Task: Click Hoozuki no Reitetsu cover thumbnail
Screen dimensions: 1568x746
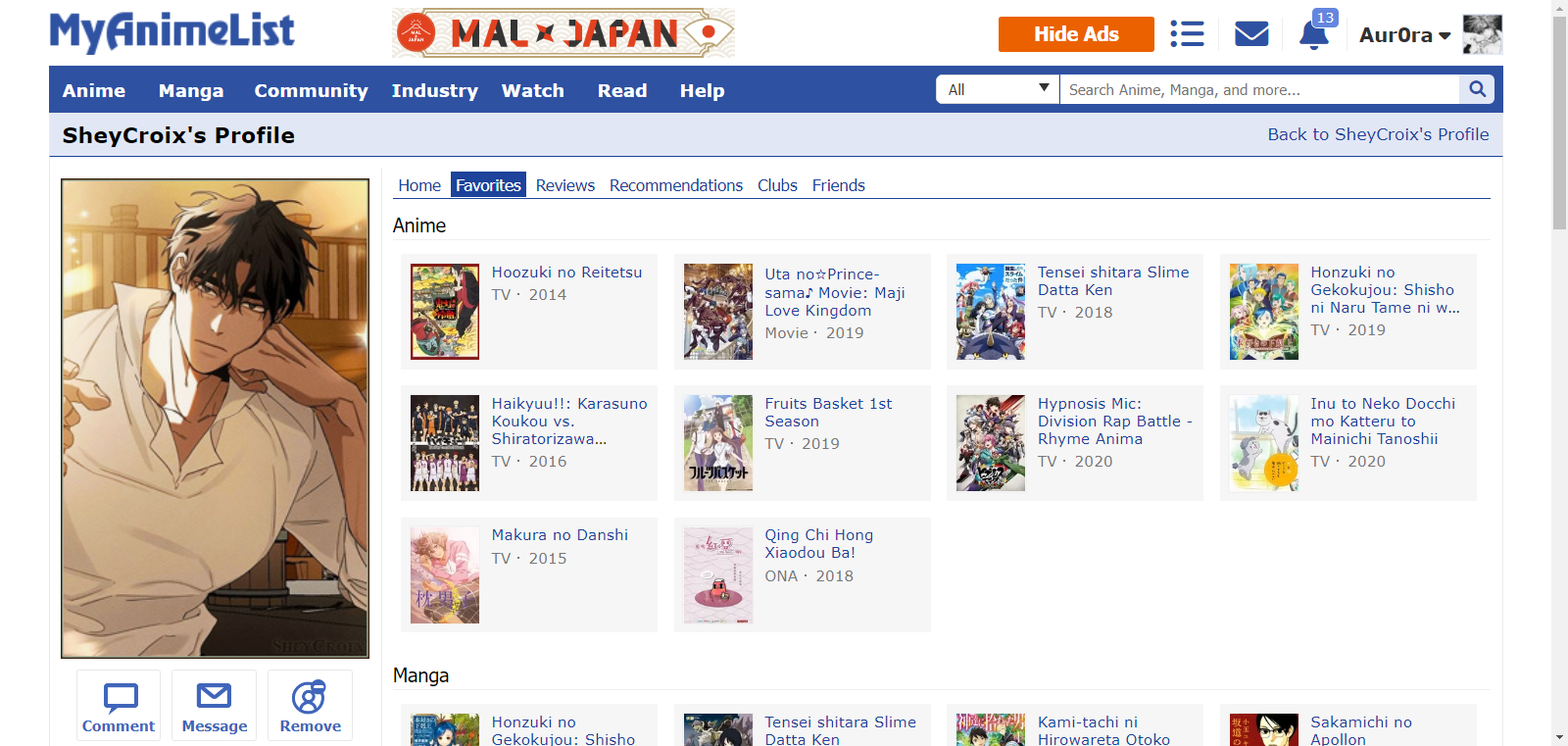Action: point(445,312)
